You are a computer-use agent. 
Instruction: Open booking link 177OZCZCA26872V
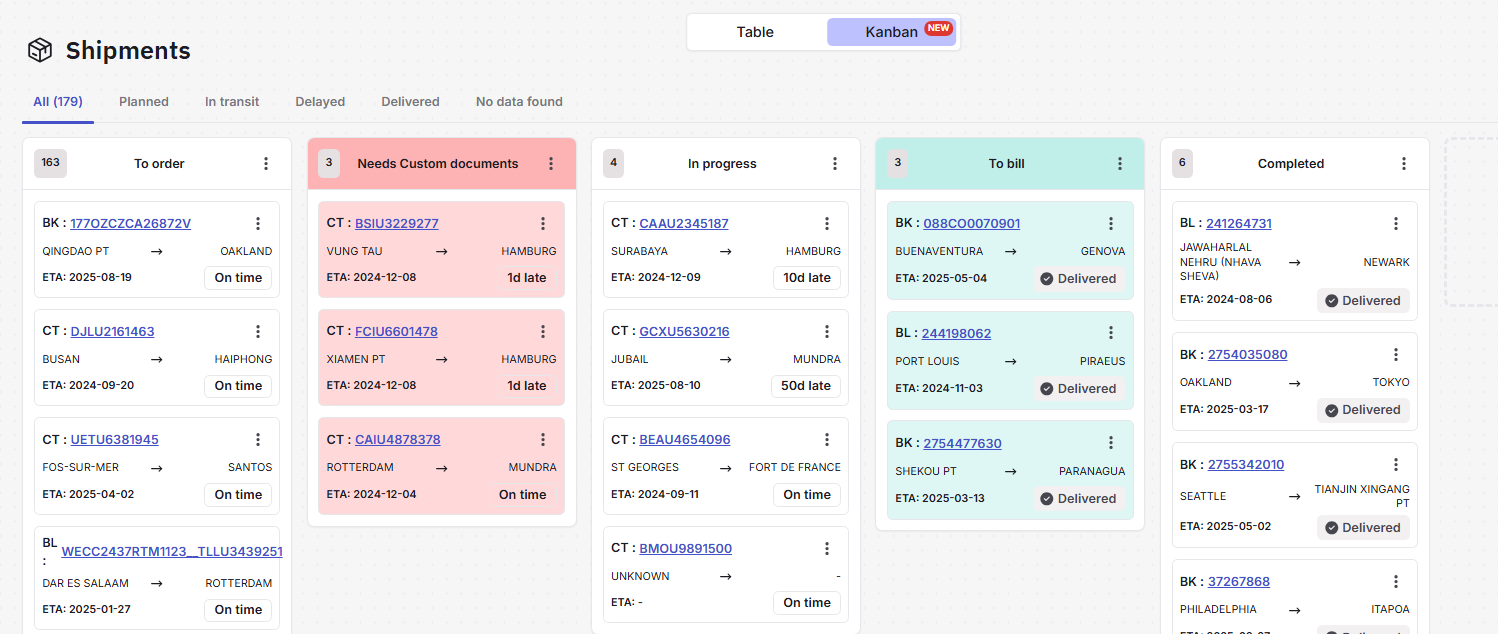(x=130, y=223)
